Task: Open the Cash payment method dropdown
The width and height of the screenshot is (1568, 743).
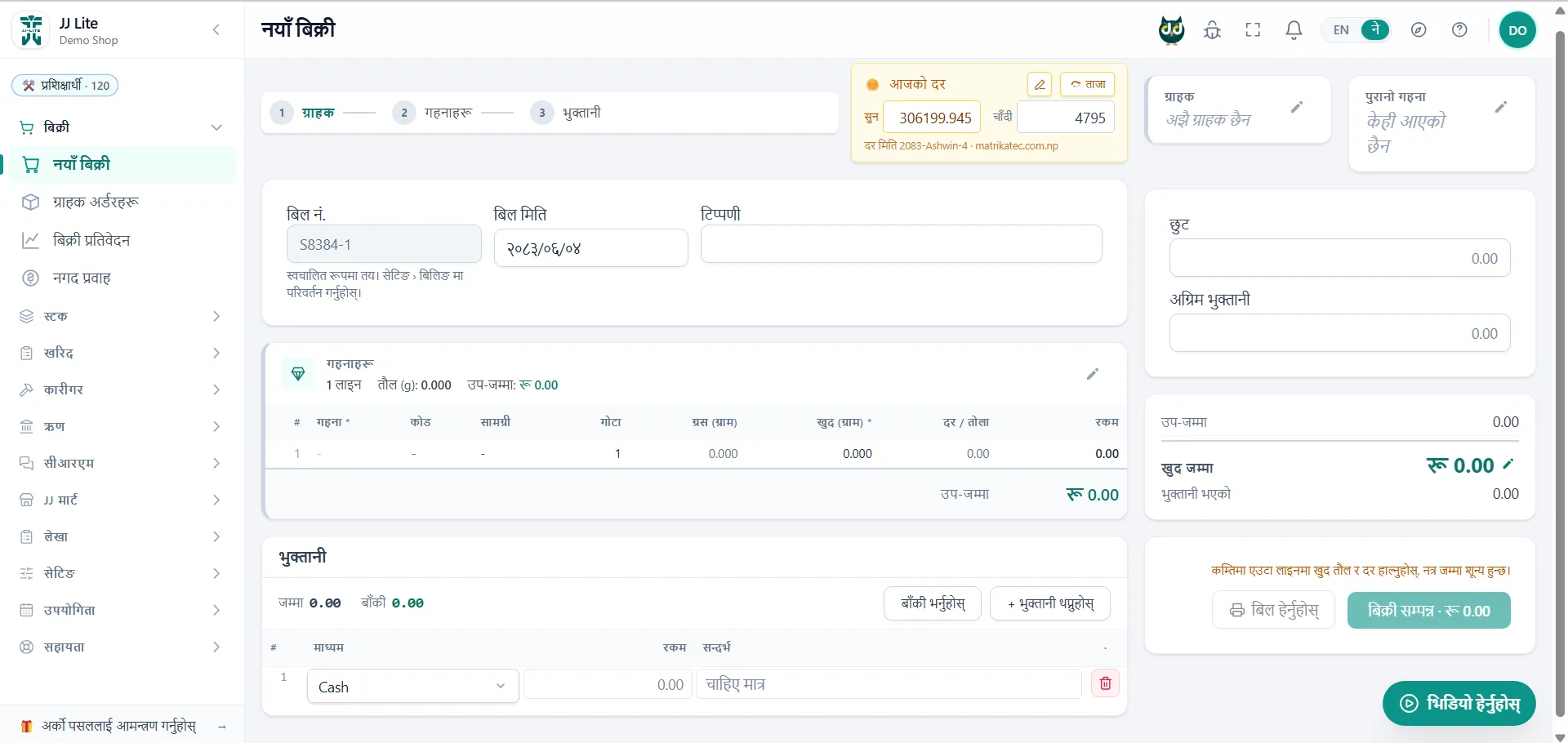Action: coord(412,687)
